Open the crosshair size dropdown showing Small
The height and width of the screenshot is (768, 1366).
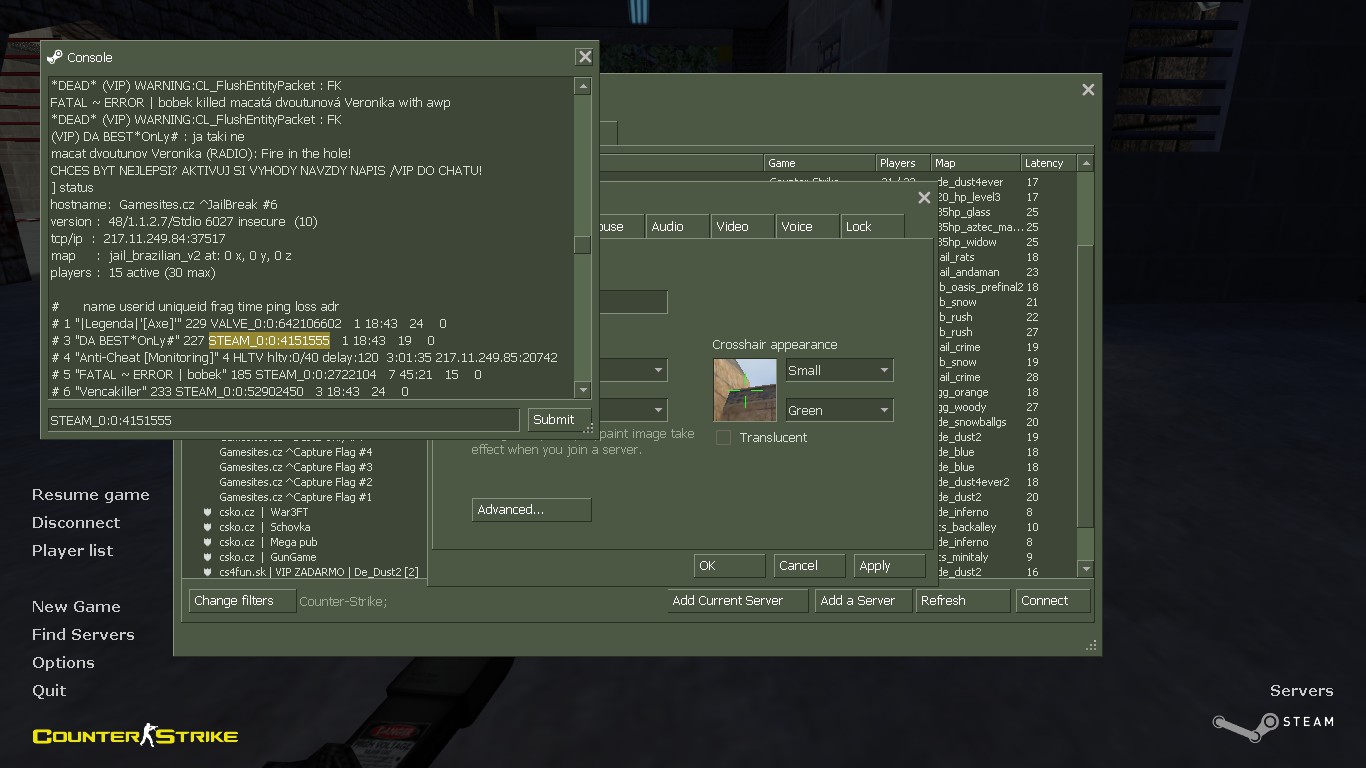pos(839,370)
